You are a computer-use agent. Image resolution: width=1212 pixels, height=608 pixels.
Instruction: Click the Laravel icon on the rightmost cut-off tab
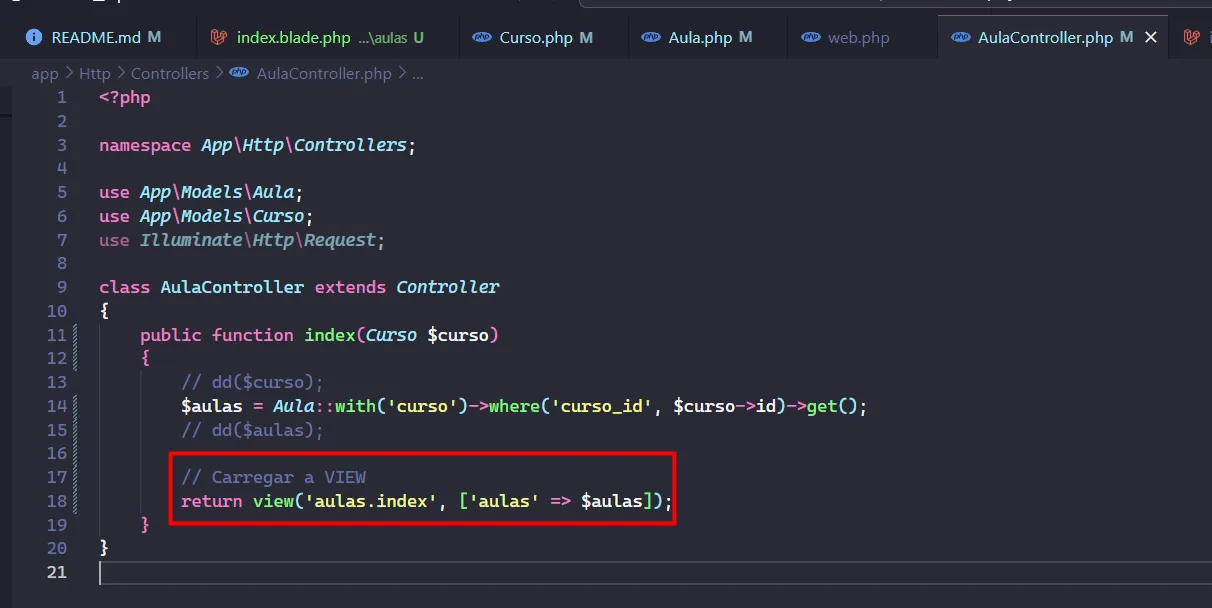click(1191, 38)
